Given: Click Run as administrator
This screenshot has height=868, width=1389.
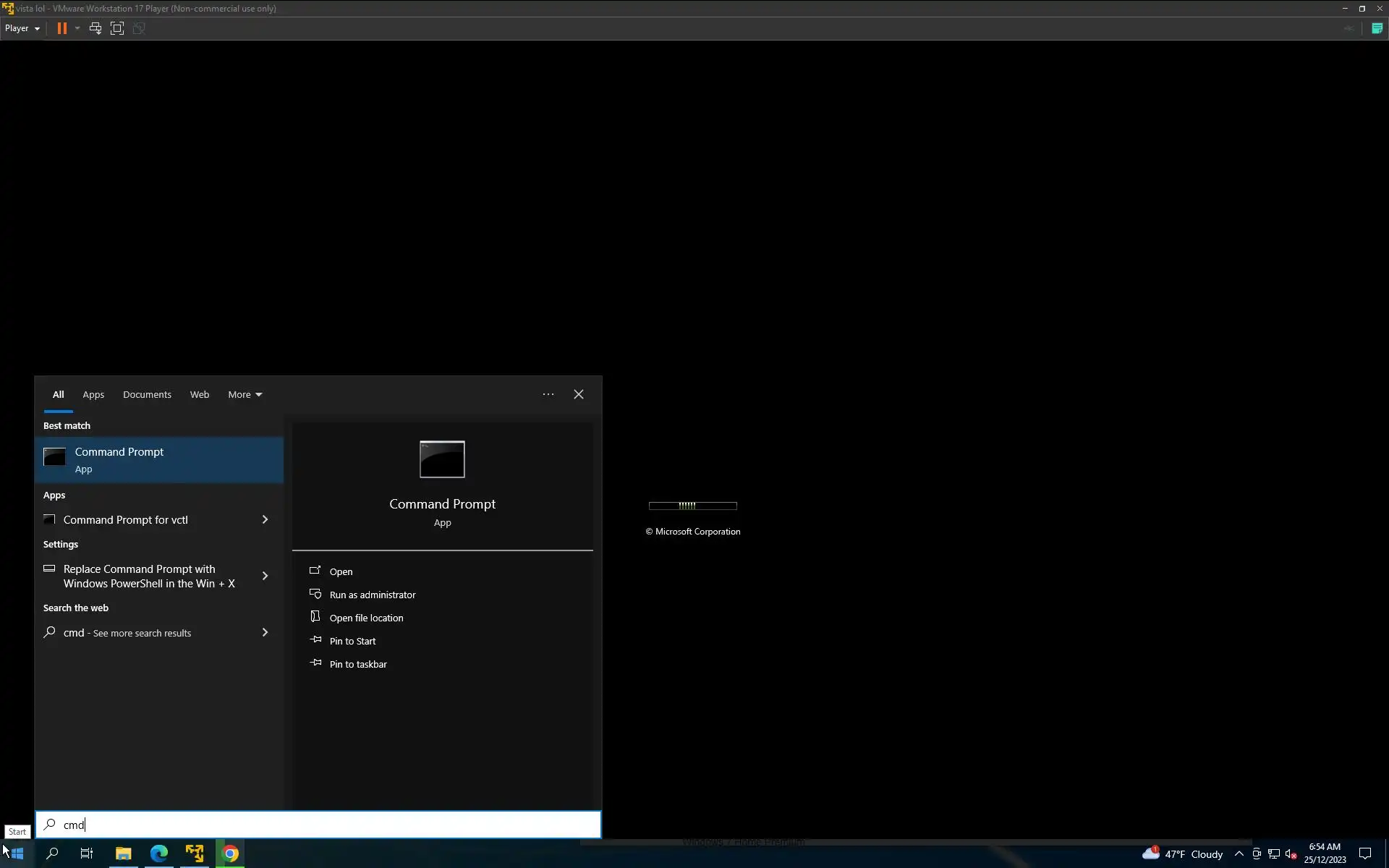Looking at the screenshot, I should [372, 595].
